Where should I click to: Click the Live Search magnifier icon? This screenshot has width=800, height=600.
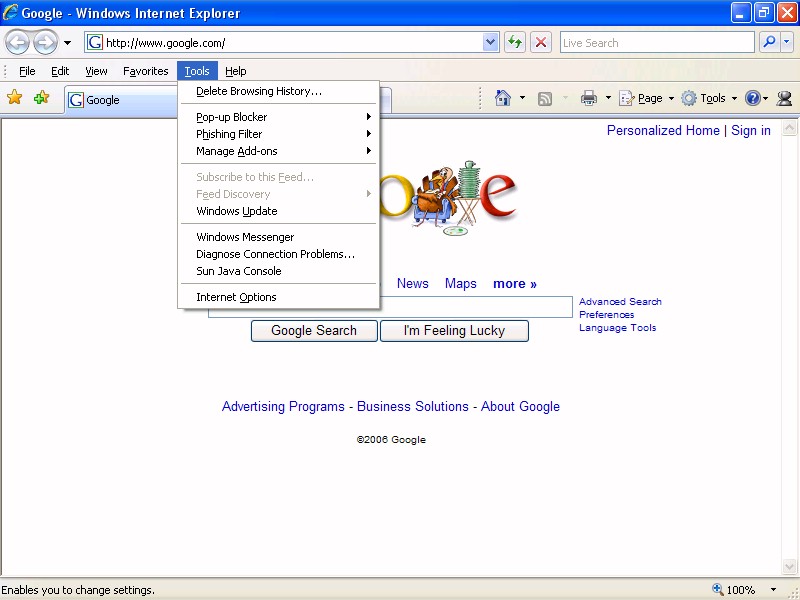point(769,42)
